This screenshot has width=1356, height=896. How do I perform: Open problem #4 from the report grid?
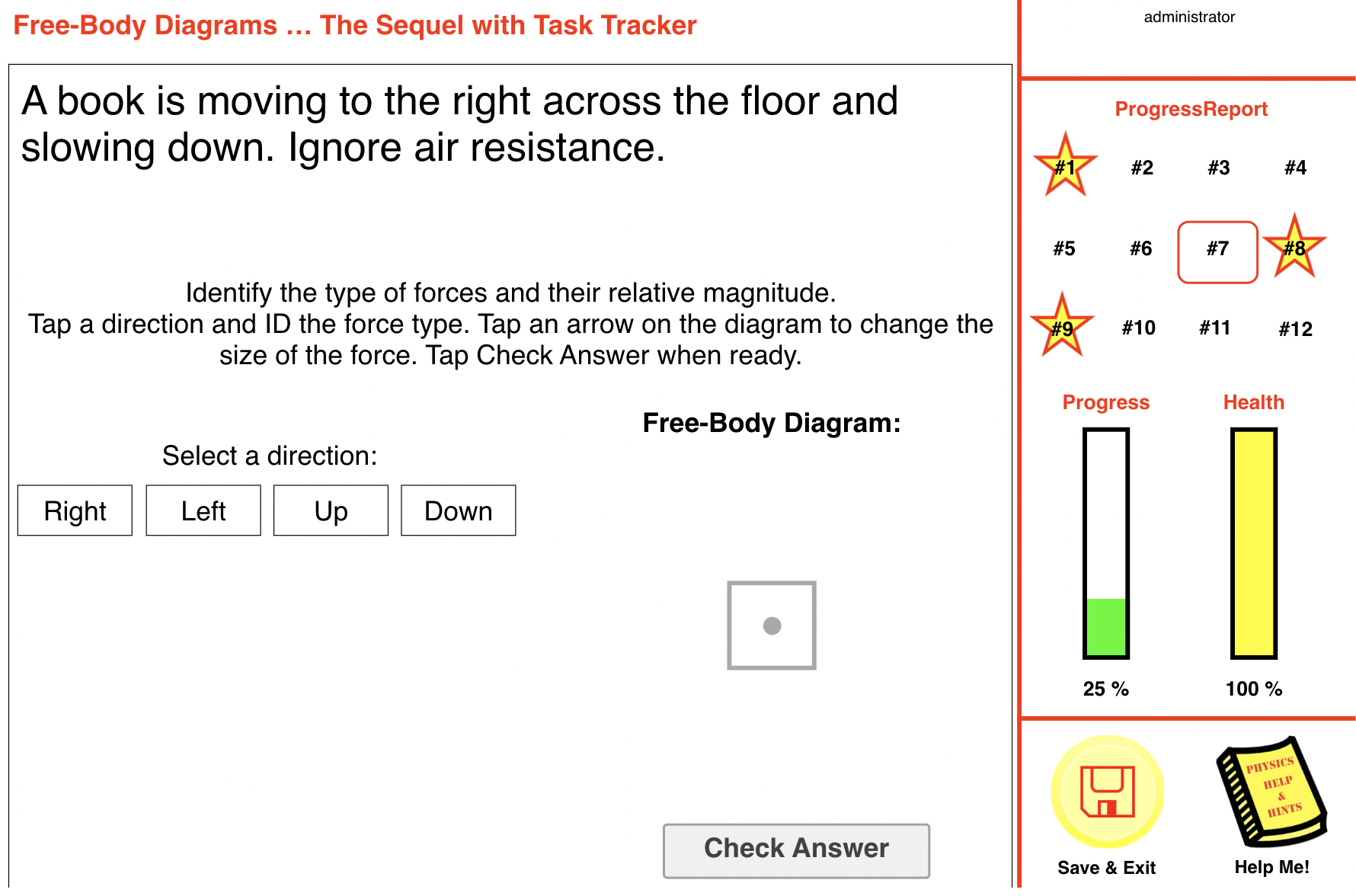coord(1295,168)
